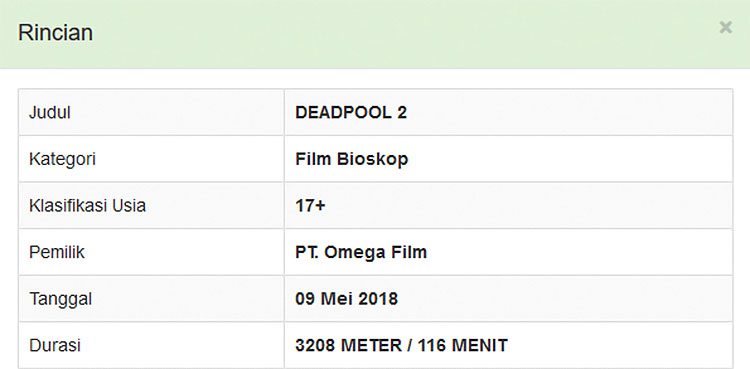Click the Tanggal label cell

(x=151, y=299)
